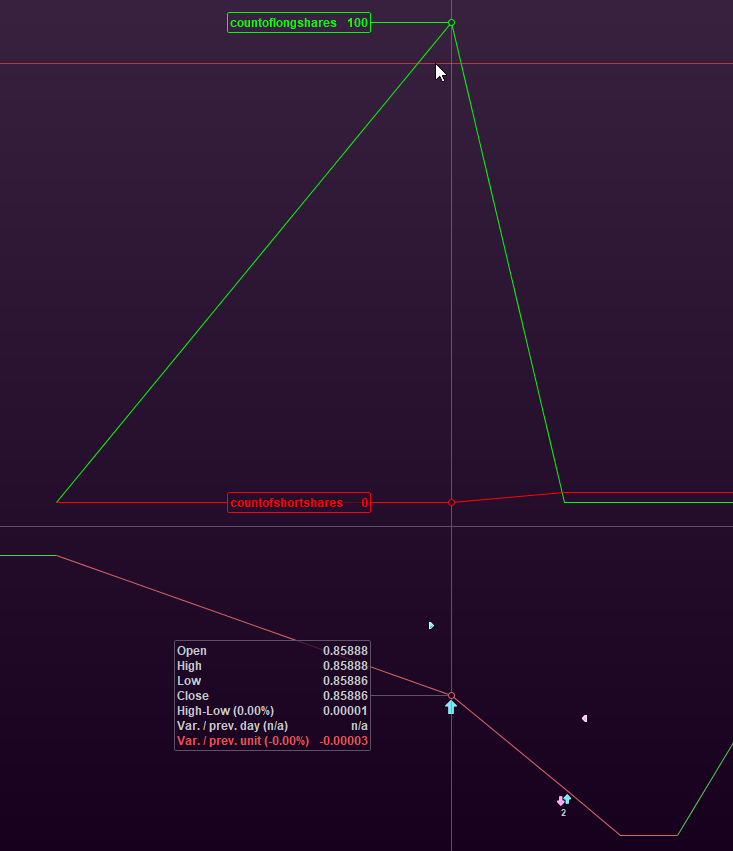Click the order count 2 under the arrows
Viewport: 733px width, 851px height.
click(x=563, y=812)
